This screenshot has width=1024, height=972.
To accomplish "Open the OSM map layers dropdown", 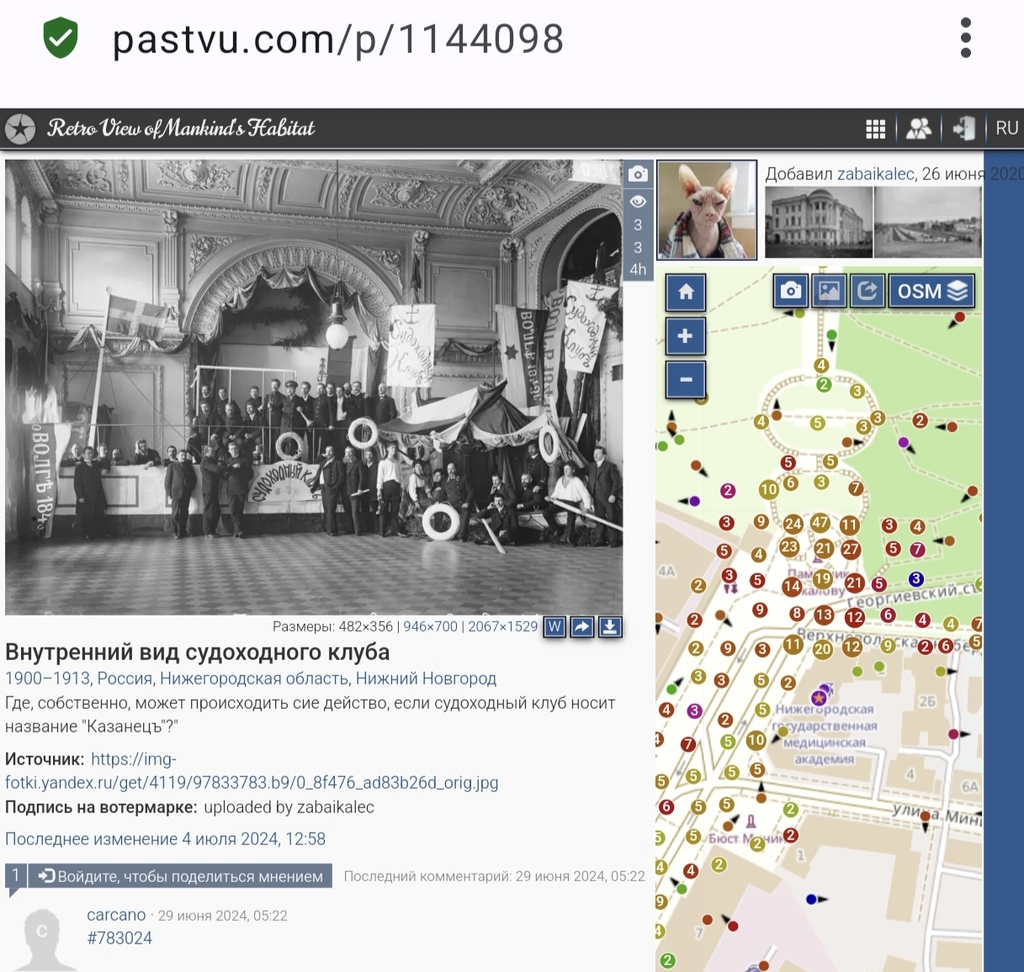I will point(931,291).
